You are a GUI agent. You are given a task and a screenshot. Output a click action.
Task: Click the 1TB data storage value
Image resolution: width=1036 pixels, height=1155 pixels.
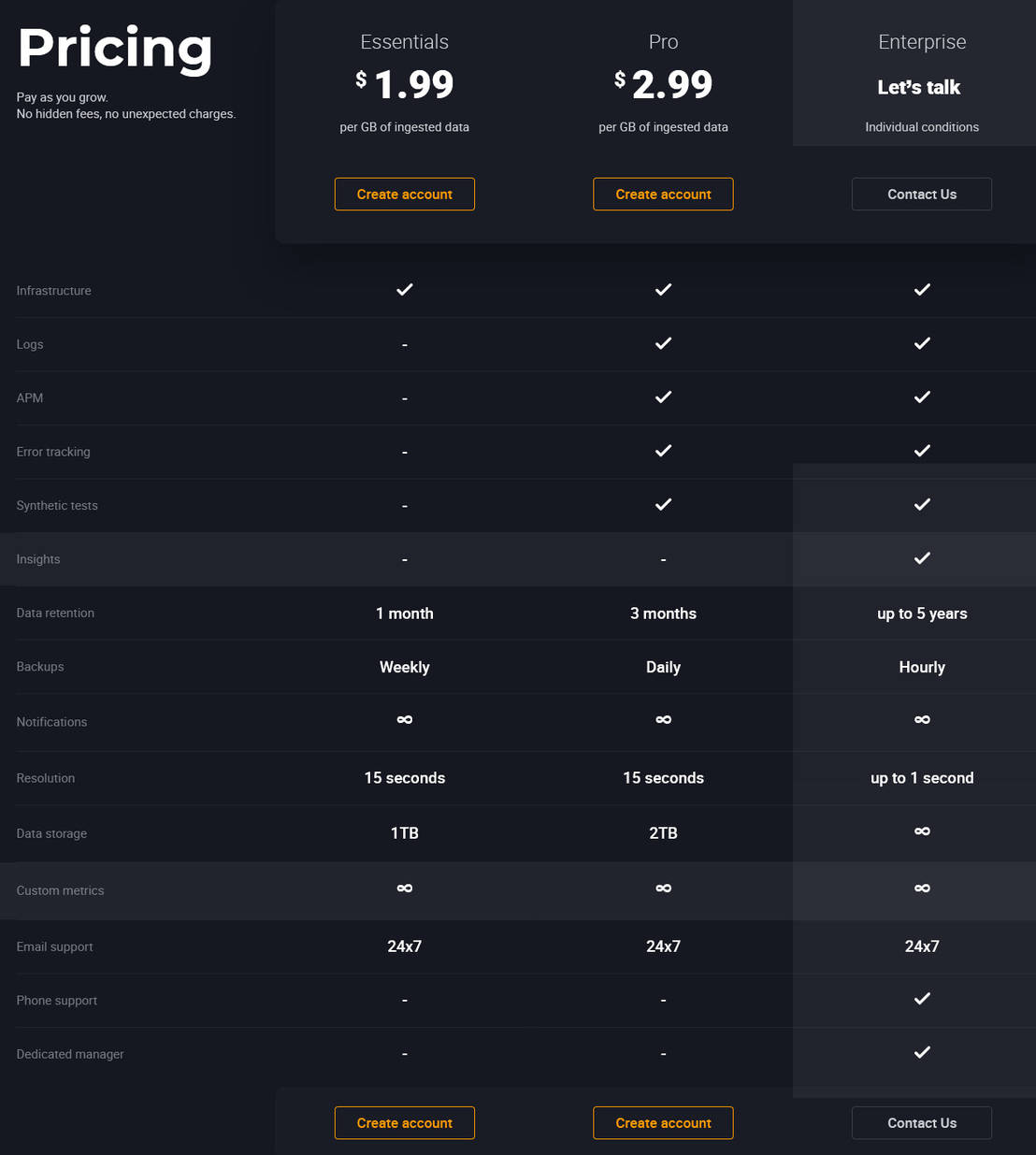[x=405, y=833]
